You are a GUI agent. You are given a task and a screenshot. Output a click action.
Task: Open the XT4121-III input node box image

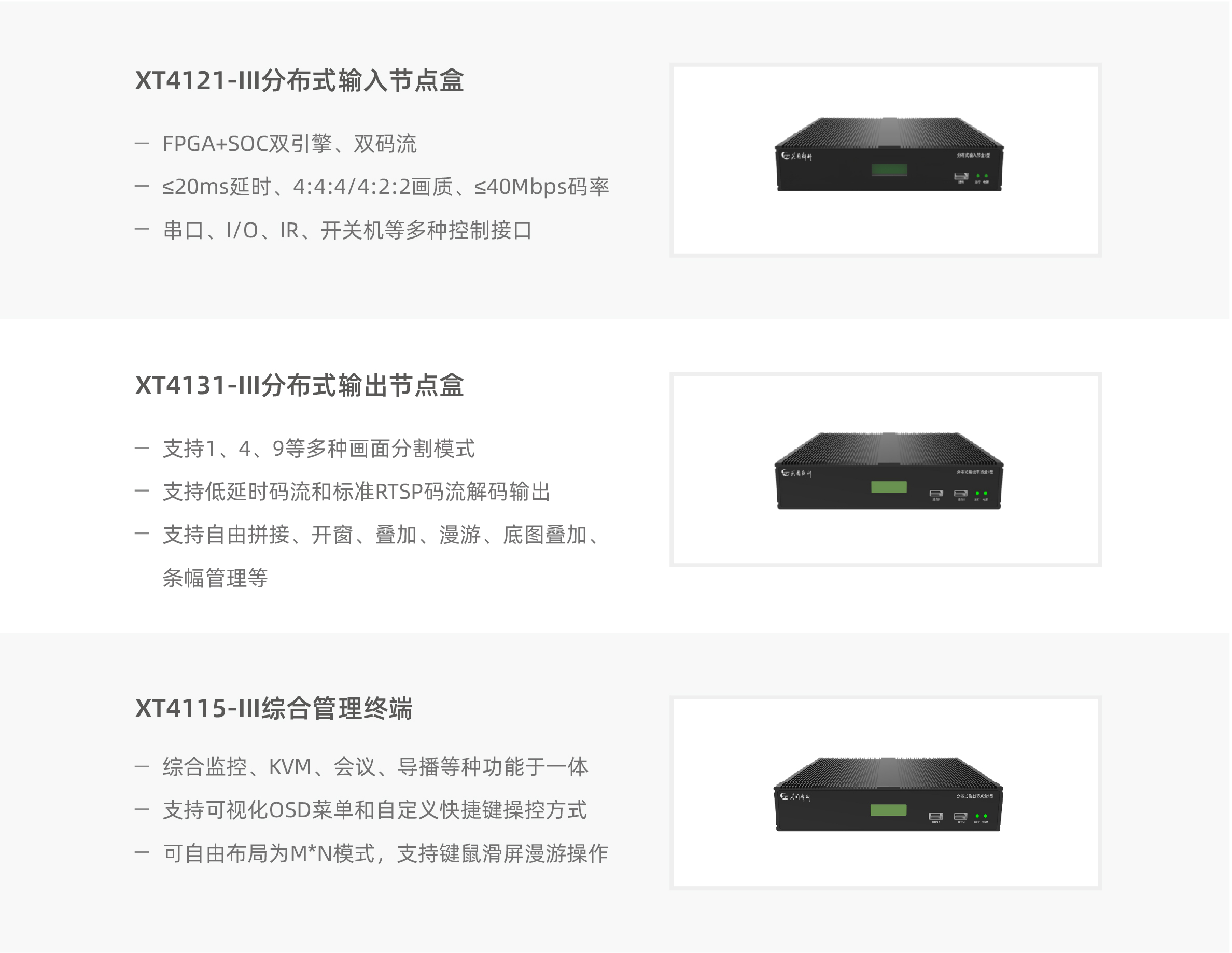(x=885, y=160)
